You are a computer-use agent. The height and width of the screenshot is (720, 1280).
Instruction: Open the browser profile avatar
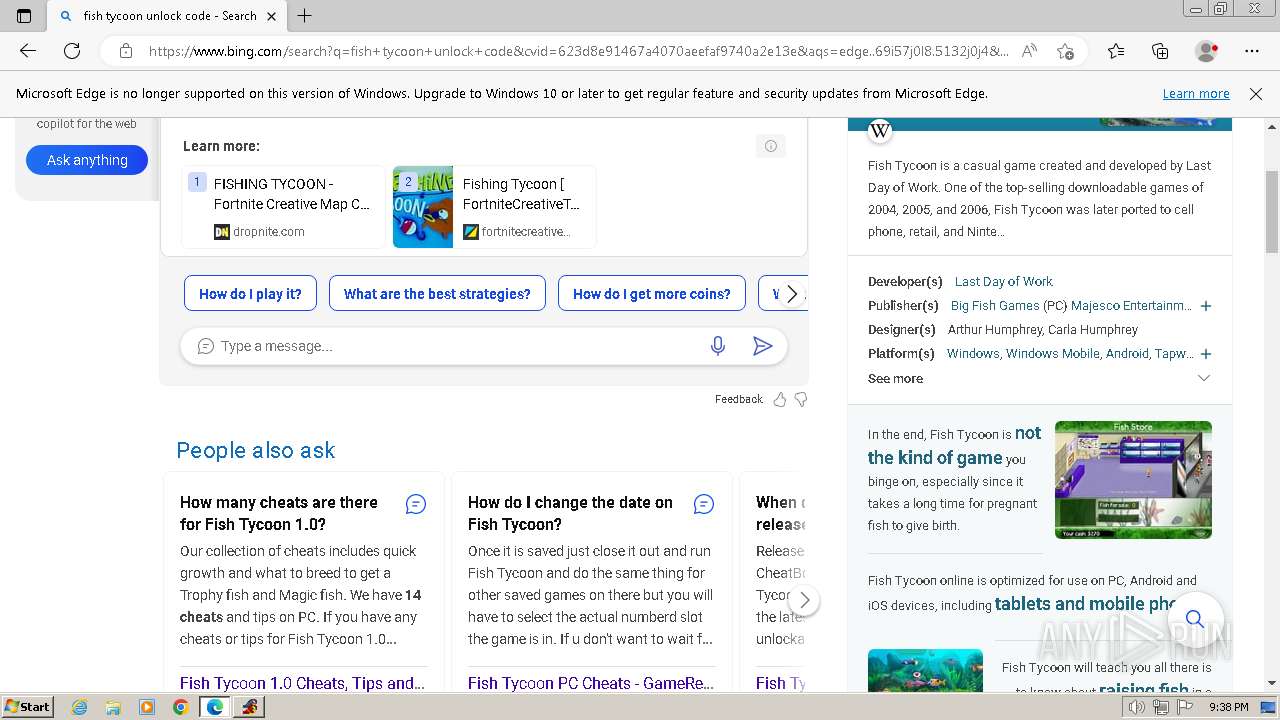tap(1206, 51)
